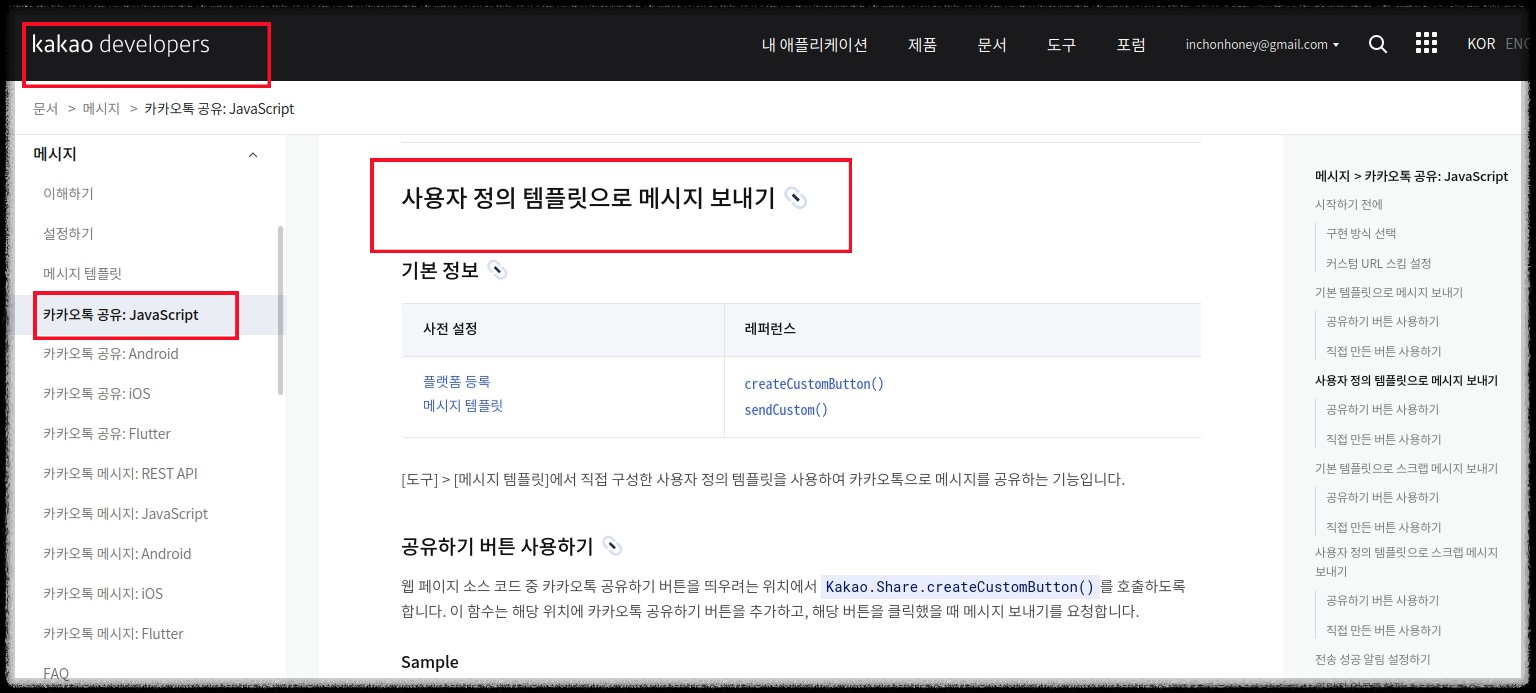Go to 메시지 in the breadcrumb
Viewport: 1536px width, 693px height.
101,108
